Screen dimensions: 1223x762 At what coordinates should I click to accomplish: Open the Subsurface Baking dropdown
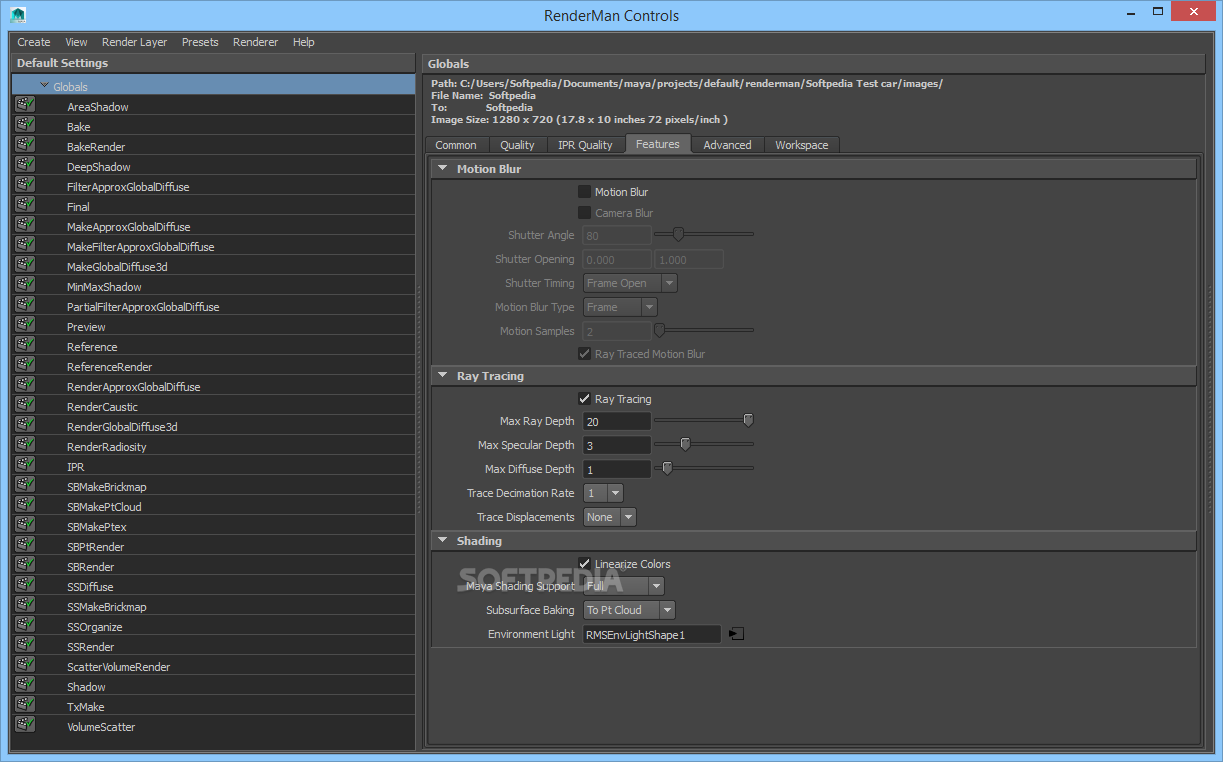tap(629, 610)
